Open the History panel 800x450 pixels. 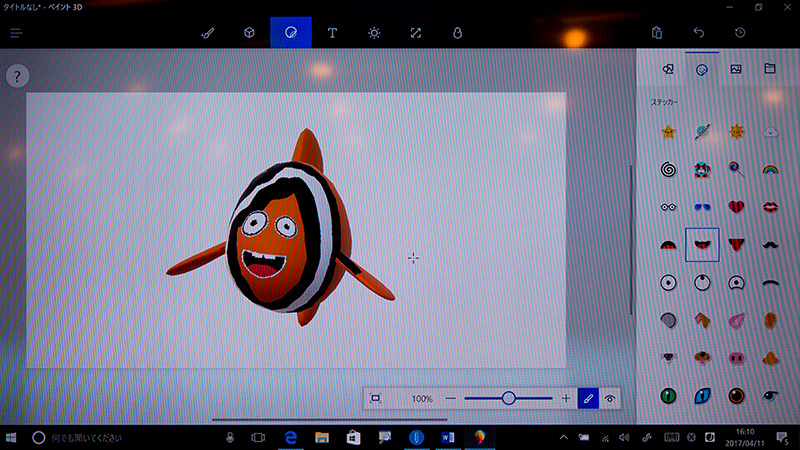(x=740, y=33)
